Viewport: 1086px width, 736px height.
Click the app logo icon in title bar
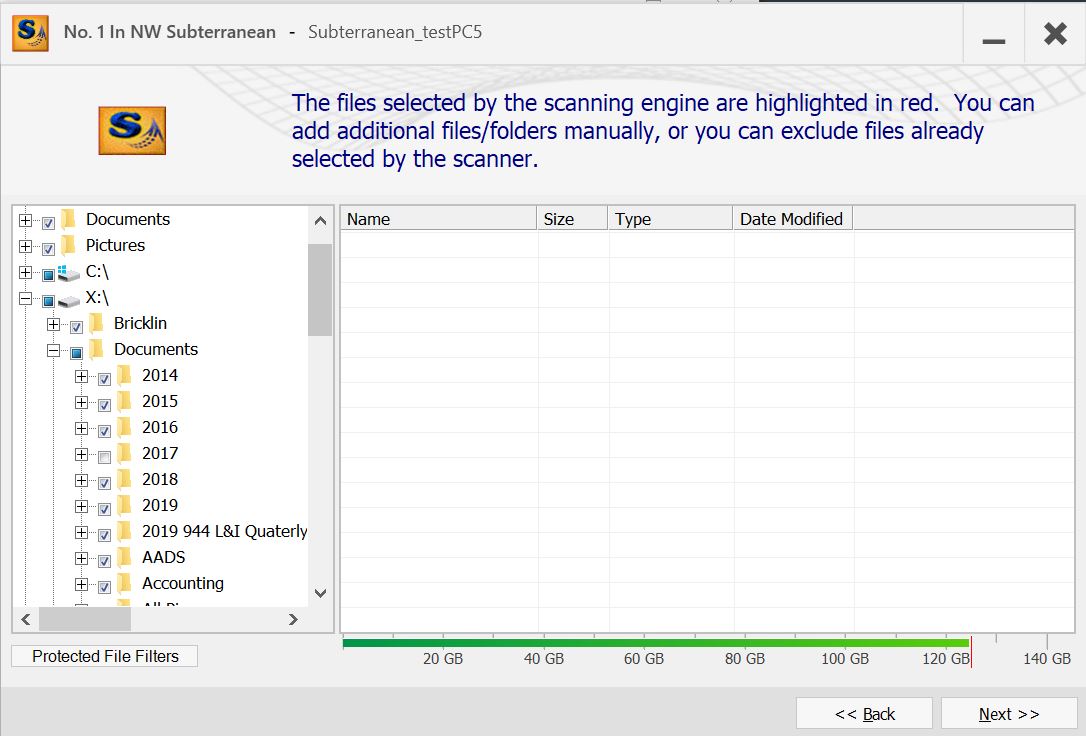coord(30,33)
